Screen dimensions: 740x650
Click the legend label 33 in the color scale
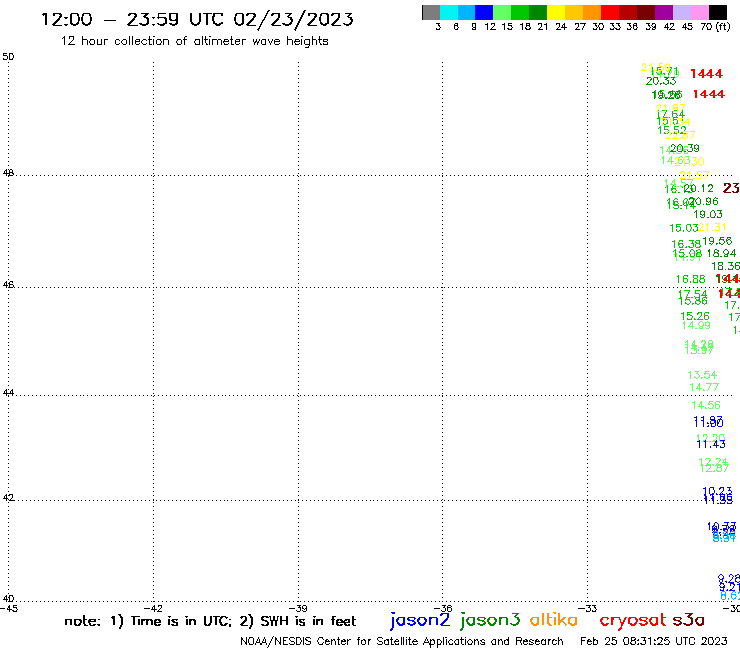(614, 27)
